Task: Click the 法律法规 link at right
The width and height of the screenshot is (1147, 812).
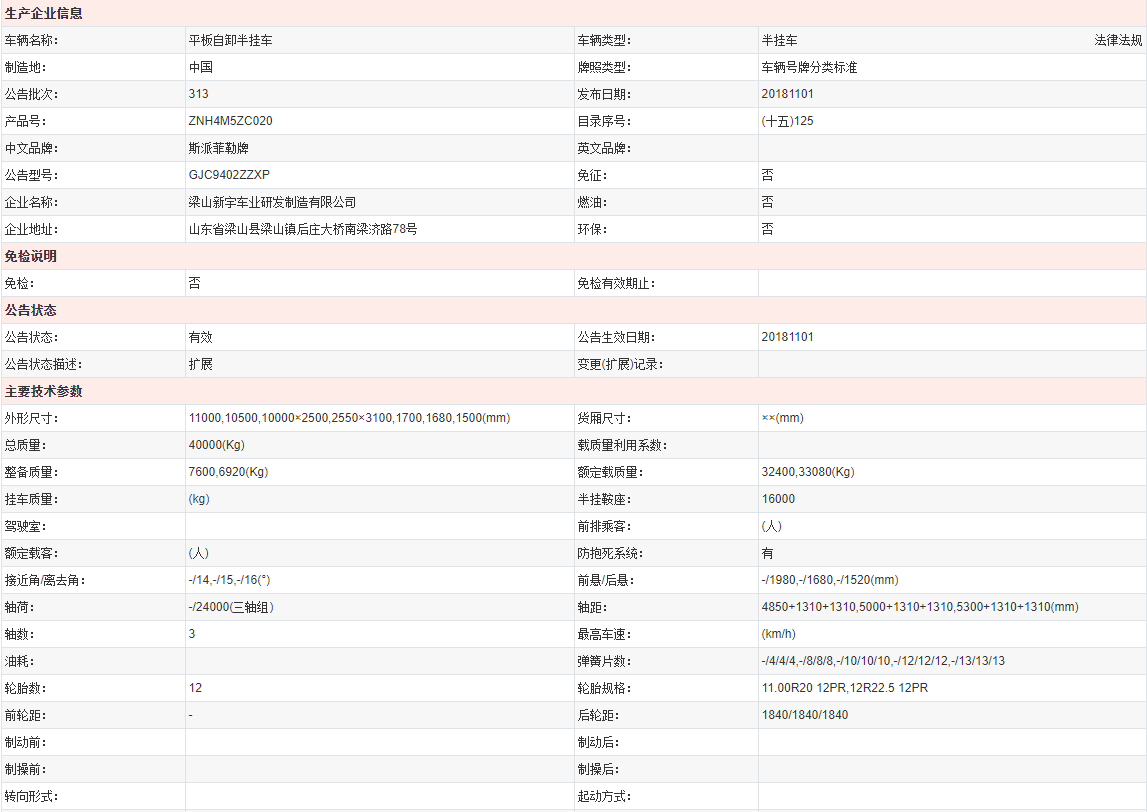Action: click(1117, 41)
